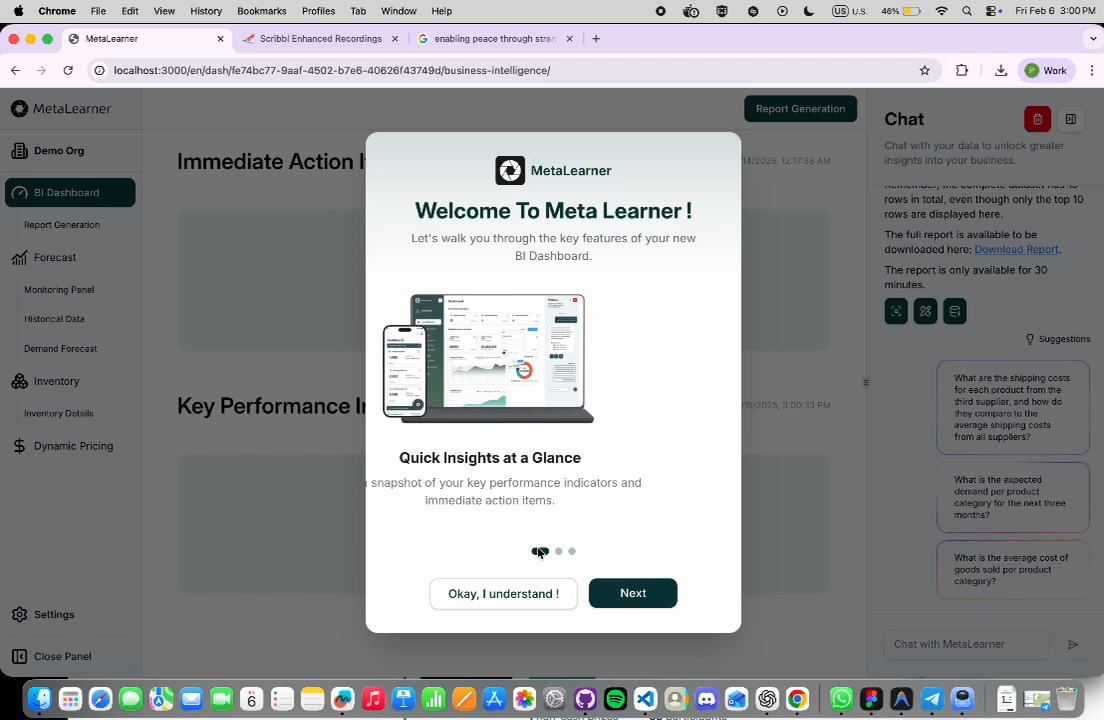Open Settings using the gear icon

click(x=18, y=614)
